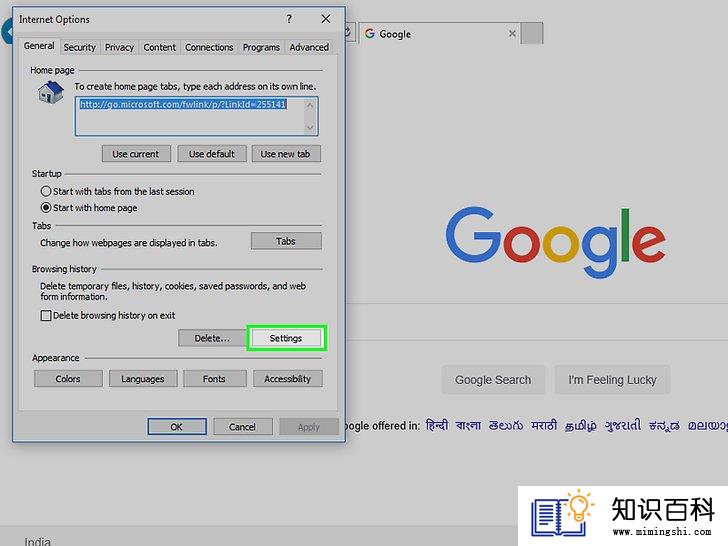
Task: Open the Content tab
Action: (159, 47)
